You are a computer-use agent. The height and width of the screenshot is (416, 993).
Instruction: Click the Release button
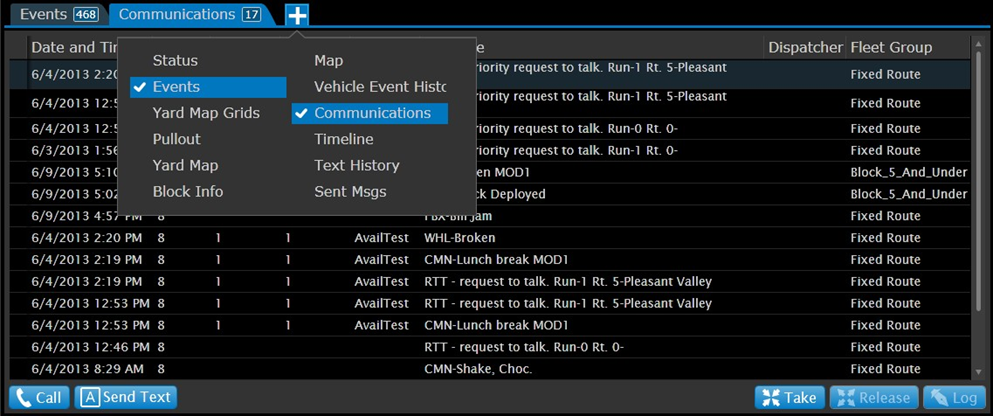click(873, 398)
